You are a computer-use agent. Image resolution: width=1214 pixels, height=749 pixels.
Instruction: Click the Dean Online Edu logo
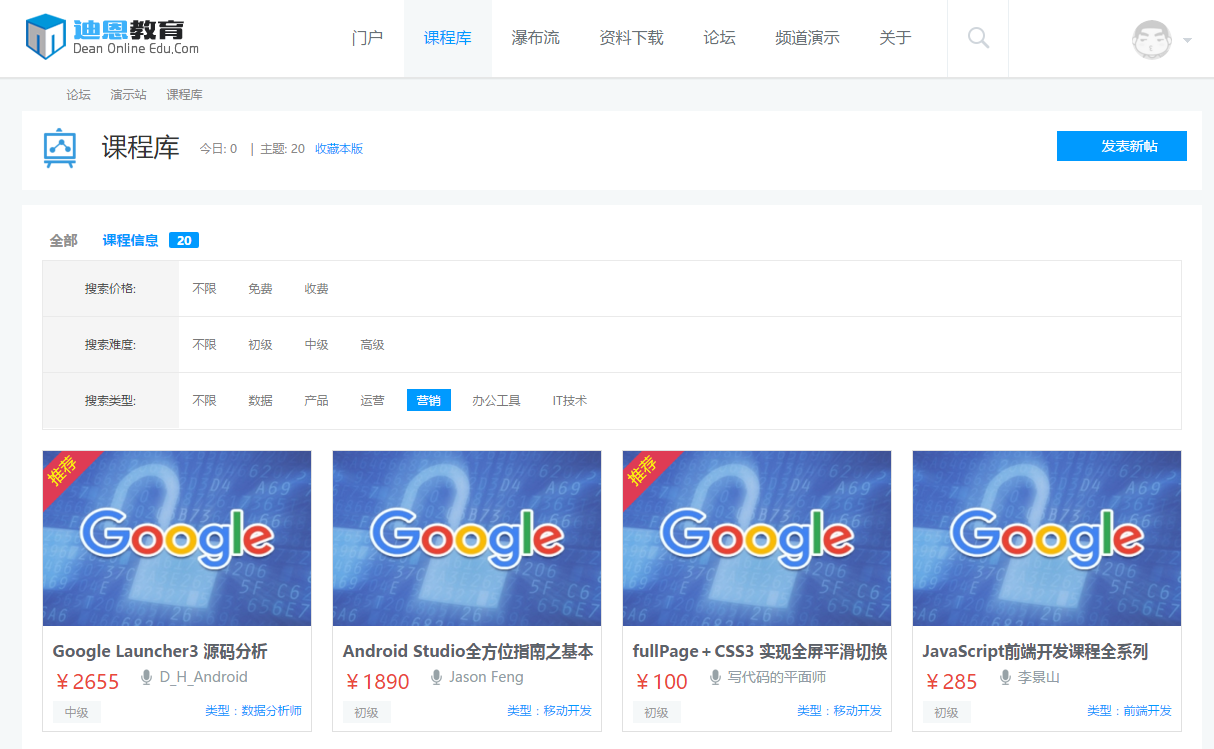(112, 37)
